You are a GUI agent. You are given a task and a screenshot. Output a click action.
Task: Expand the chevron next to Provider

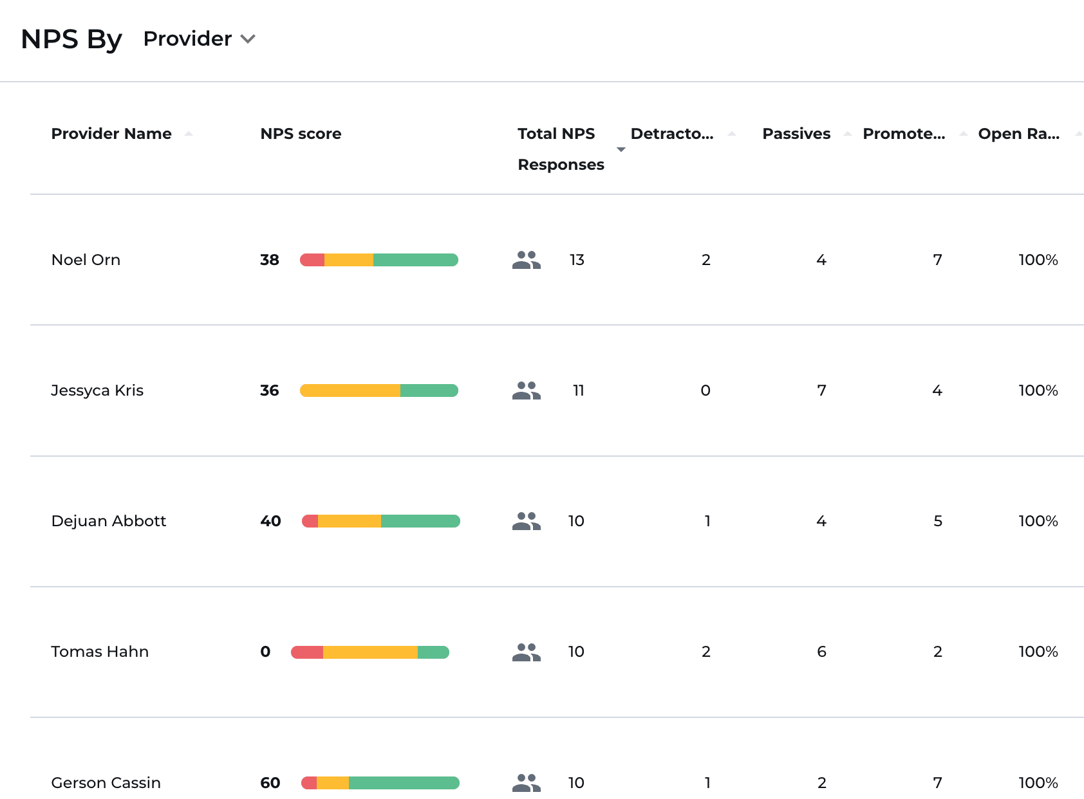pyautogui.click(x=248, y=38)
